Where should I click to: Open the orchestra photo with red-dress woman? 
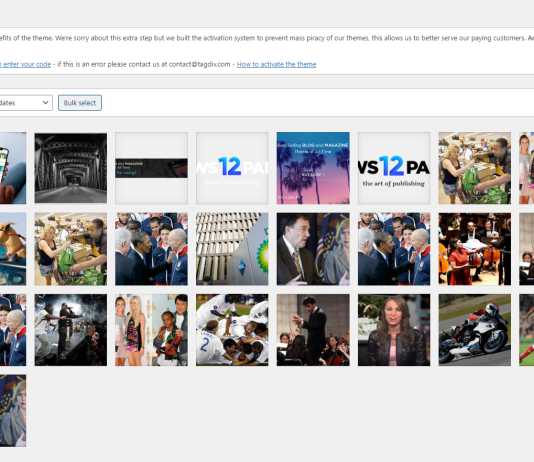pyautogui.click(x=474, y=249)
